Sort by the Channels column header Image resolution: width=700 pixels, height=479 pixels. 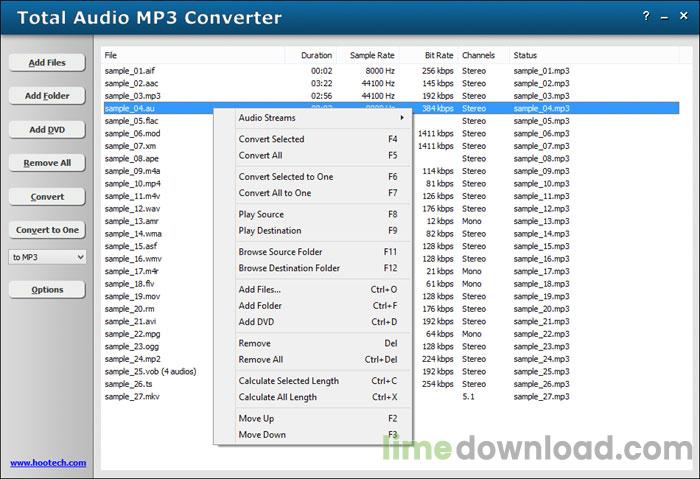tap(484, 55)
